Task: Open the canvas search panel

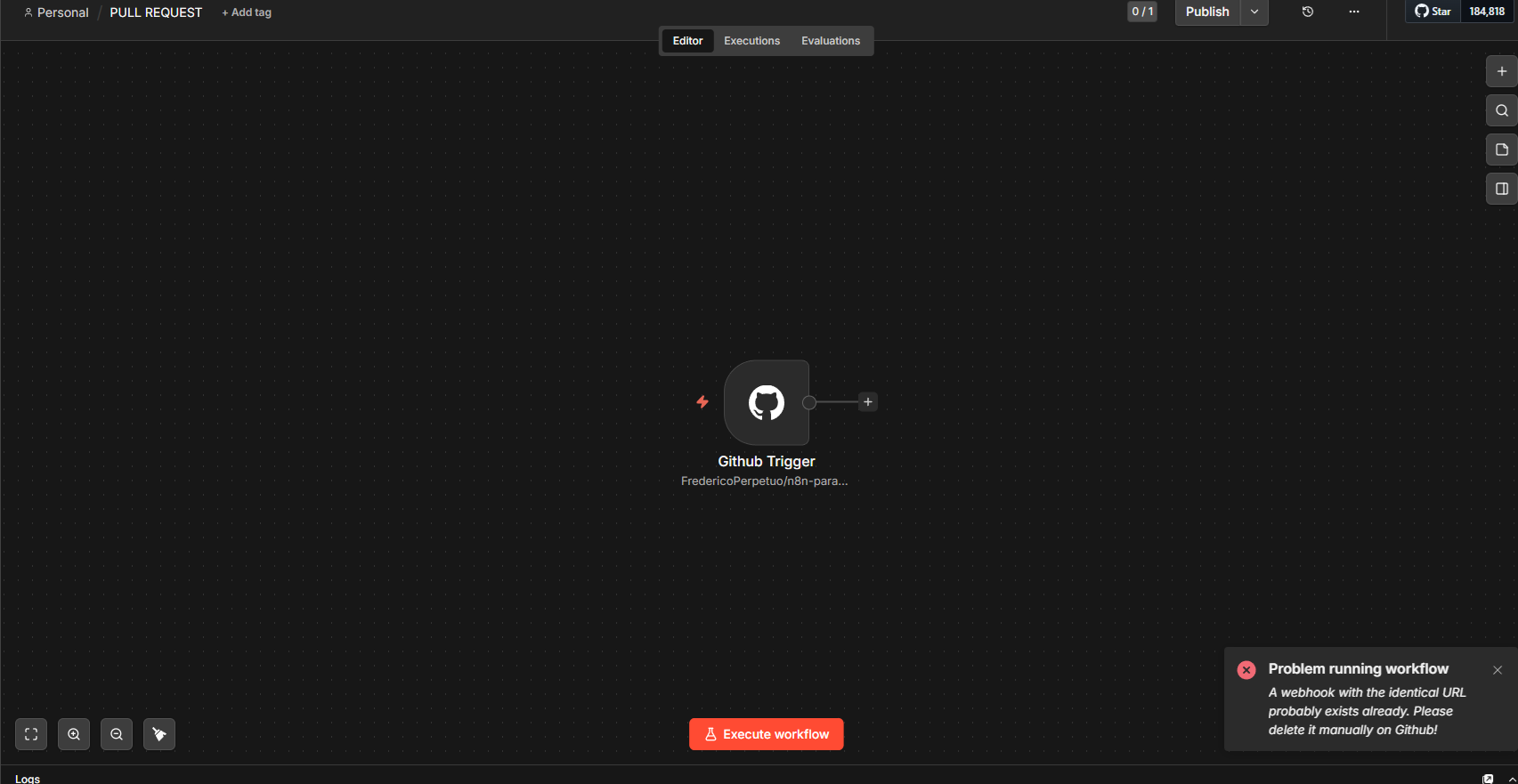Action: tap(1501, 110)
